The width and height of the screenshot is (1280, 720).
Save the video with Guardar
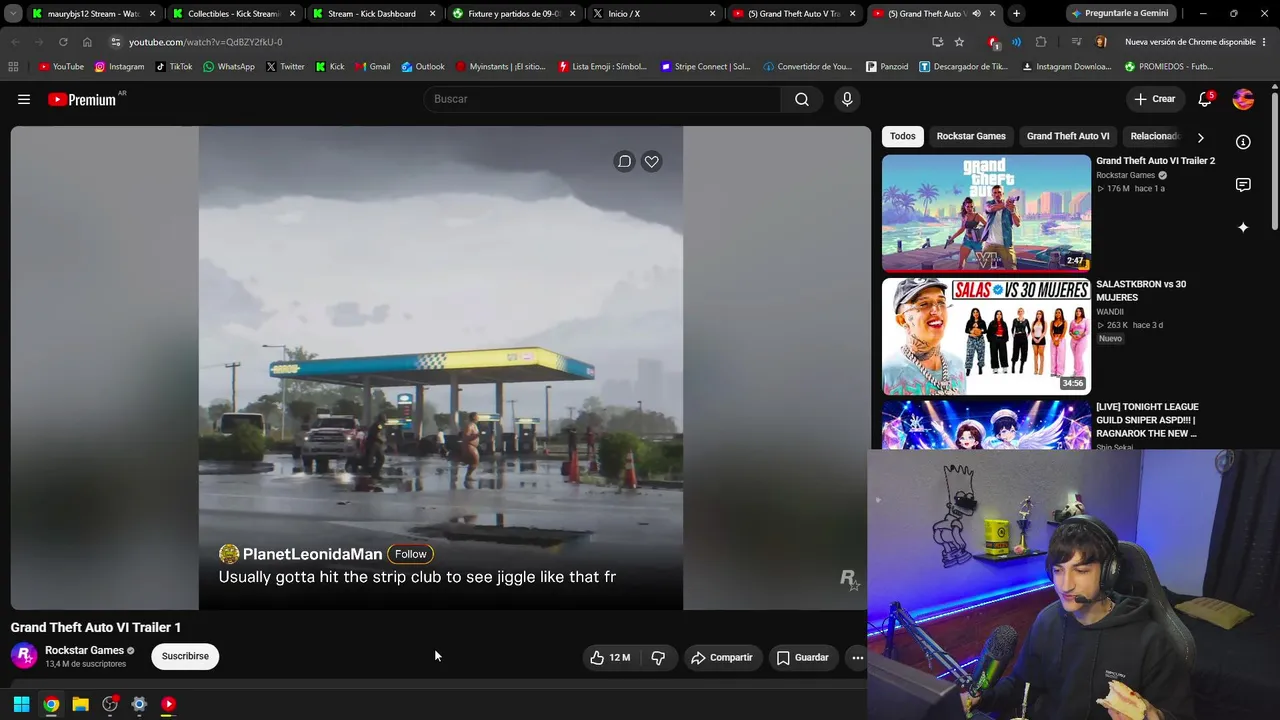click(803, 657)
